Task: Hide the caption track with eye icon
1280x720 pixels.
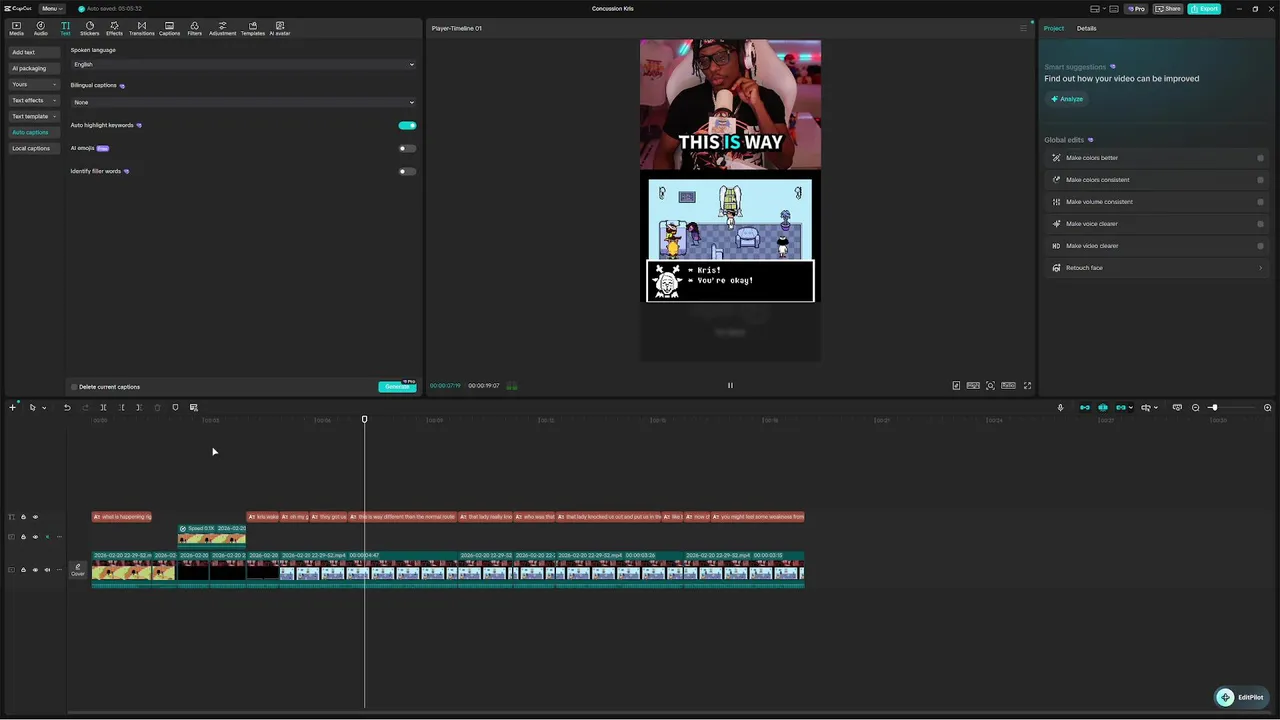Action: (35, 517)
